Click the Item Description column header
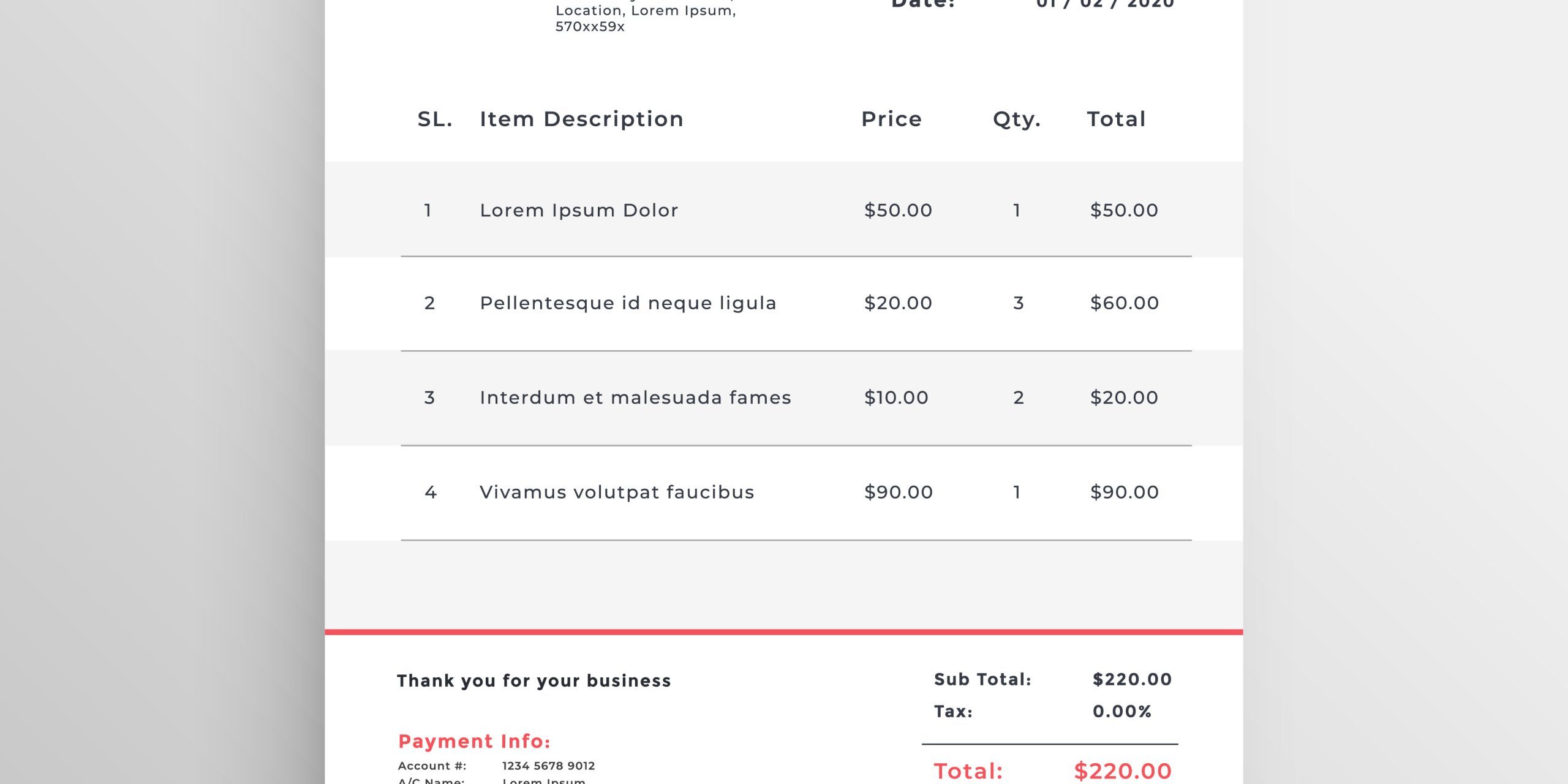 (581, 119)
